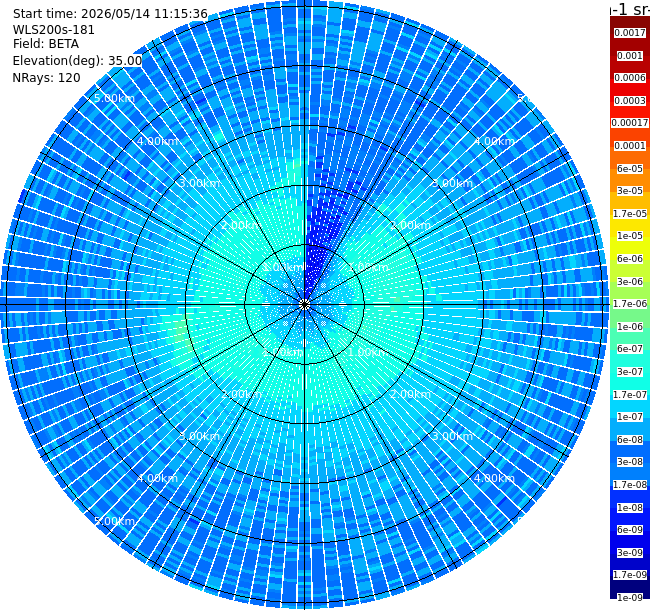Click the 6e-07 green colorbar label

(630, 349)
